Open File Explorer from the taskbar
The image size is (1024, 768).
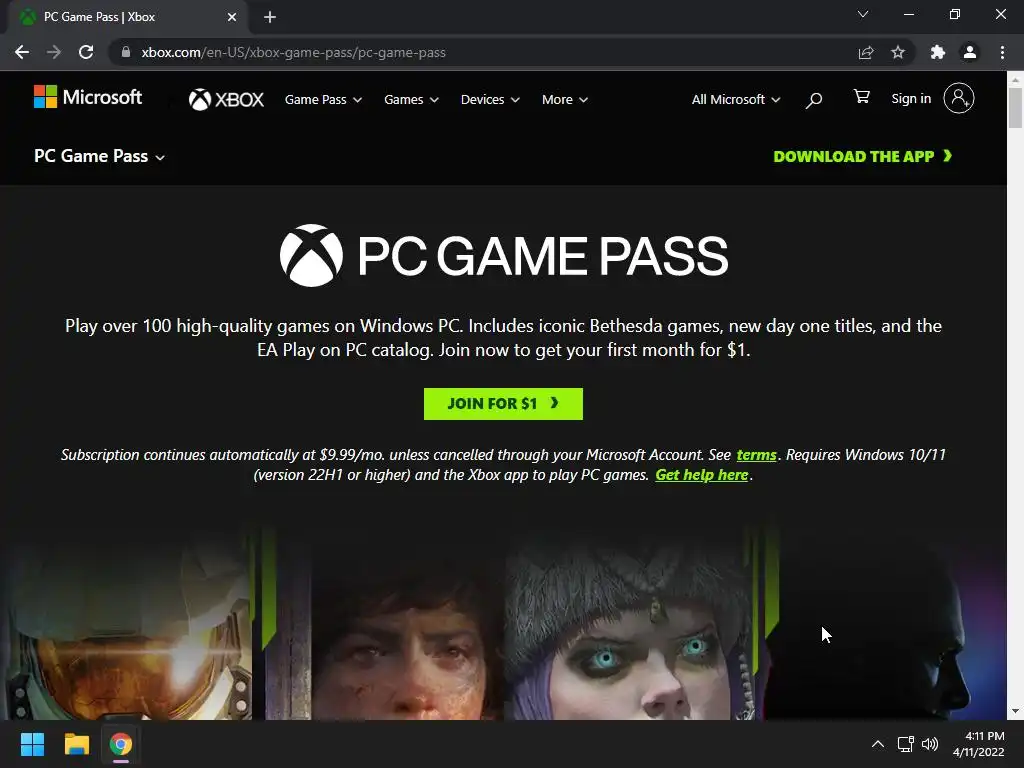click(x=76, y=744)
